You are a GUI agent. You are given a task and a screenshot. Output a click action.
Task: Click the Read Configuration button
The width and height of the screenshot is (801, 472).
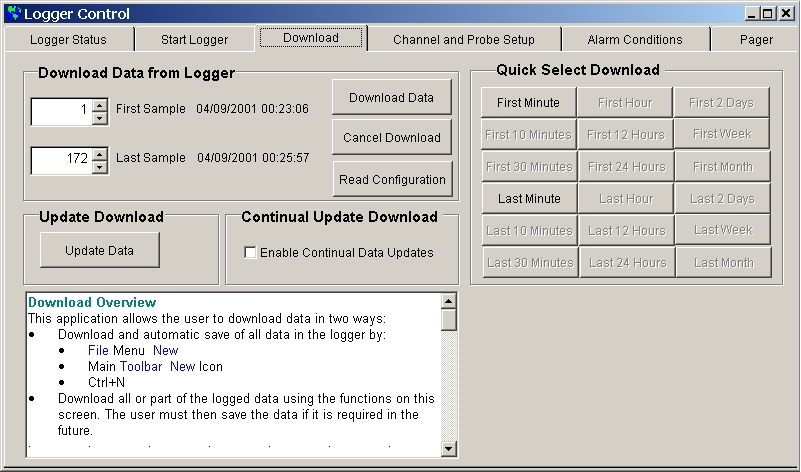(x=392, y=179)
